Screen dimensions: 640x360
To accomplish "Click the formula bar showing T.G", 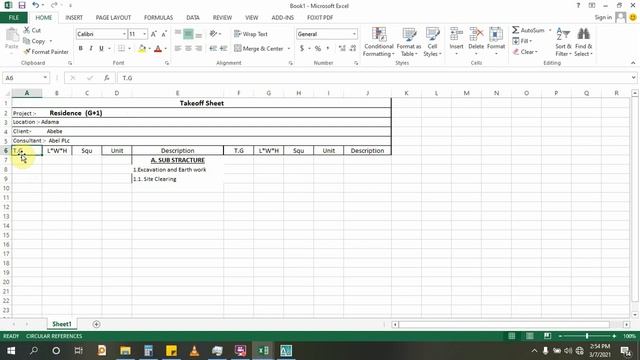I will [x=375, y=78].
